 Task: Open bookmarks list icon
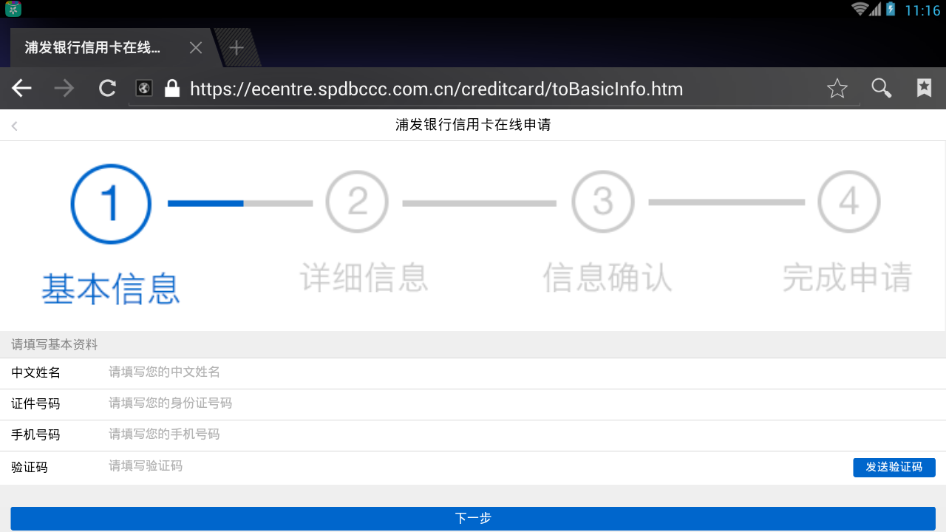[924, 88]
